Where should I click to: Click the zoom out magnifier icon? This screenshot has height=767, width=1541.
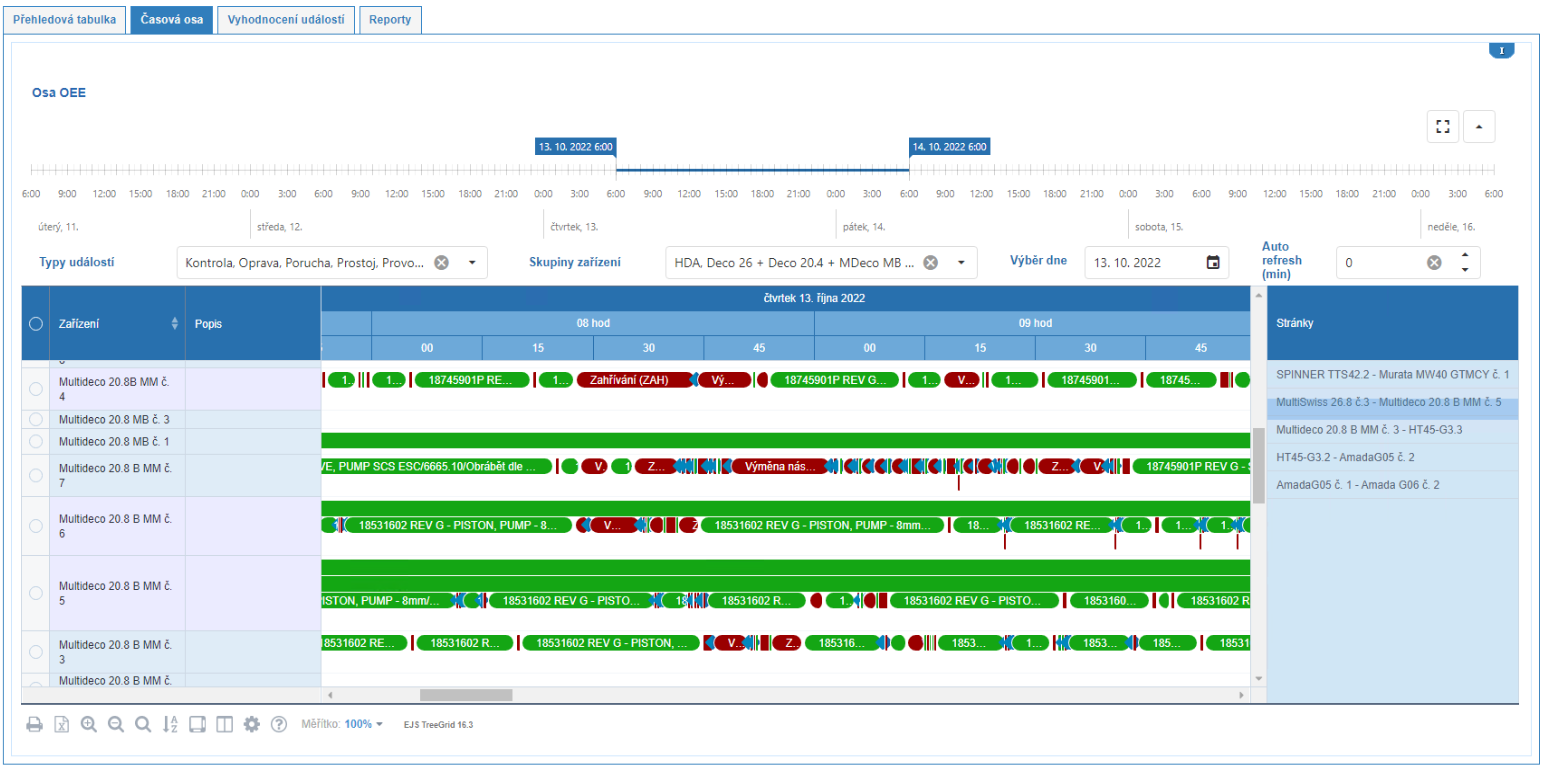click(x=115, y=724)
